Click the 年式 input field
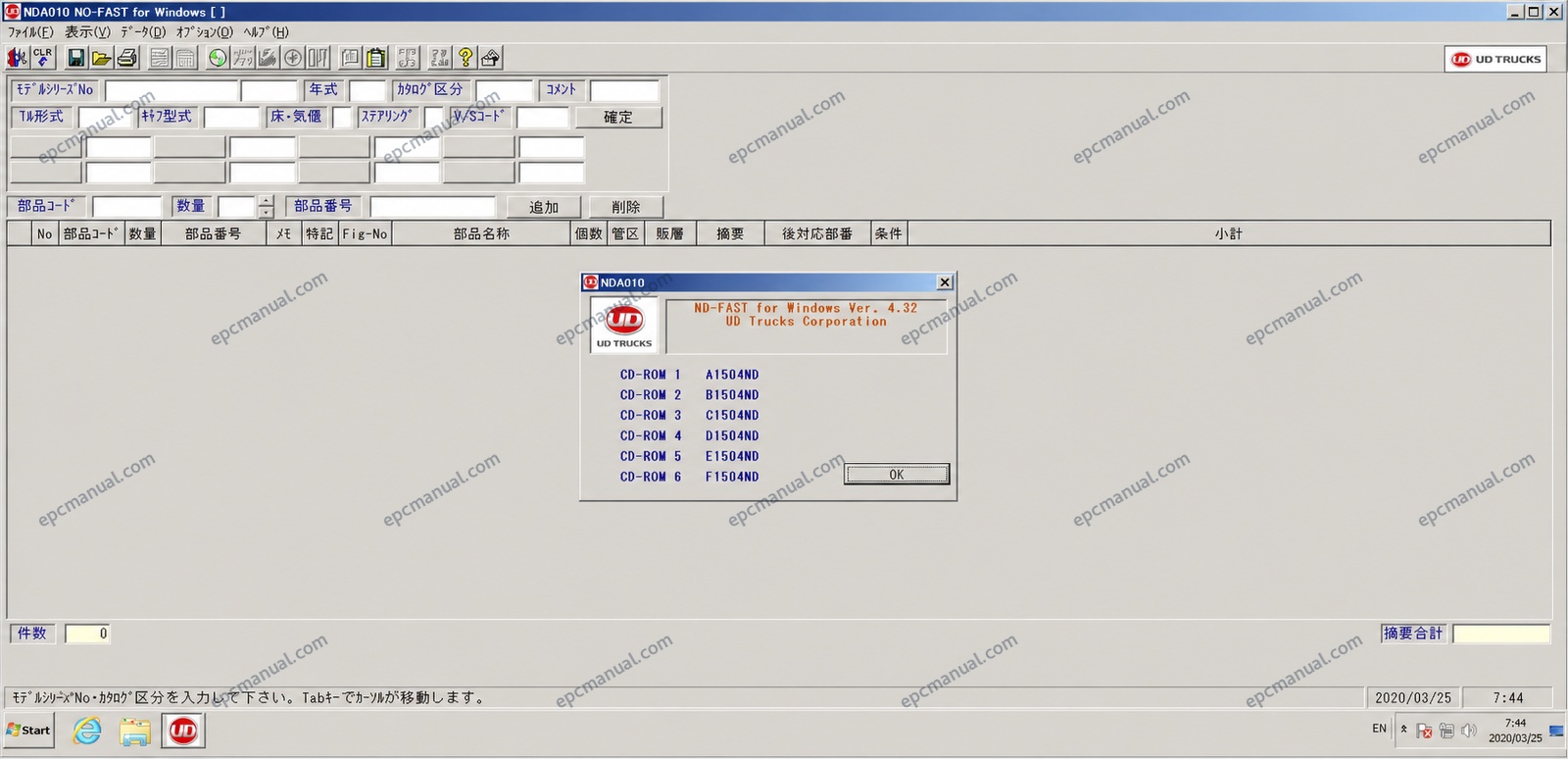This screenshot has width=1568, height=759. pyautogui.click(x=367, y=91)
